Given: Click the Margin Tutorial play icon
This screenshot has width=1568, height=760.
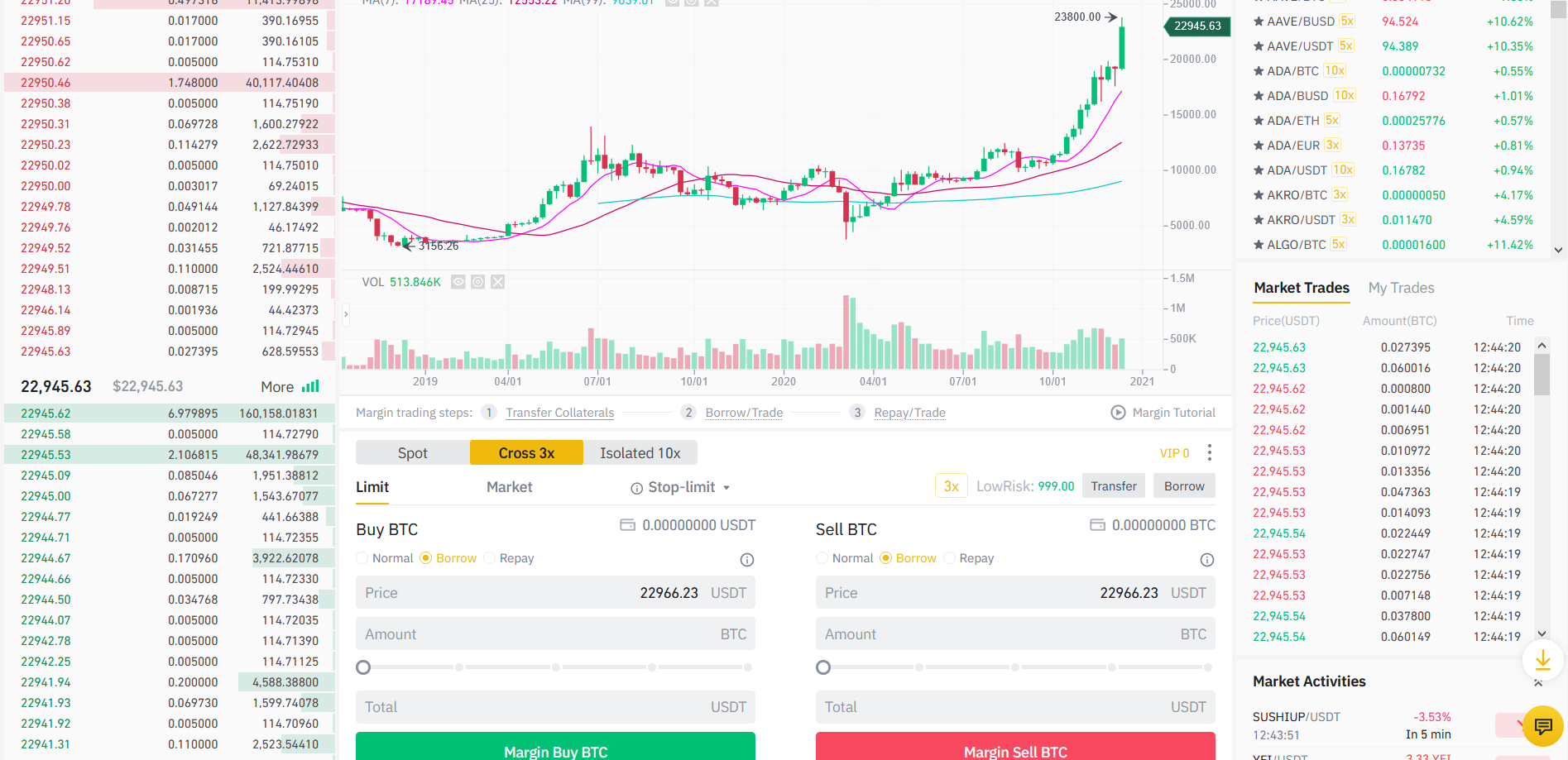Looking at the screenshot, I should pyautogui.click(x=1118, y=413).
